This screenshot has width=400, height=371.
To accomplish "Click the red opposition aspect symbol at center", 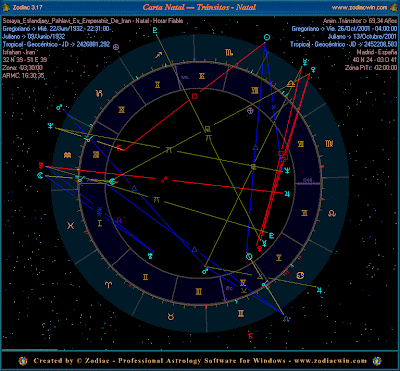I will click(x=164, y=180).
